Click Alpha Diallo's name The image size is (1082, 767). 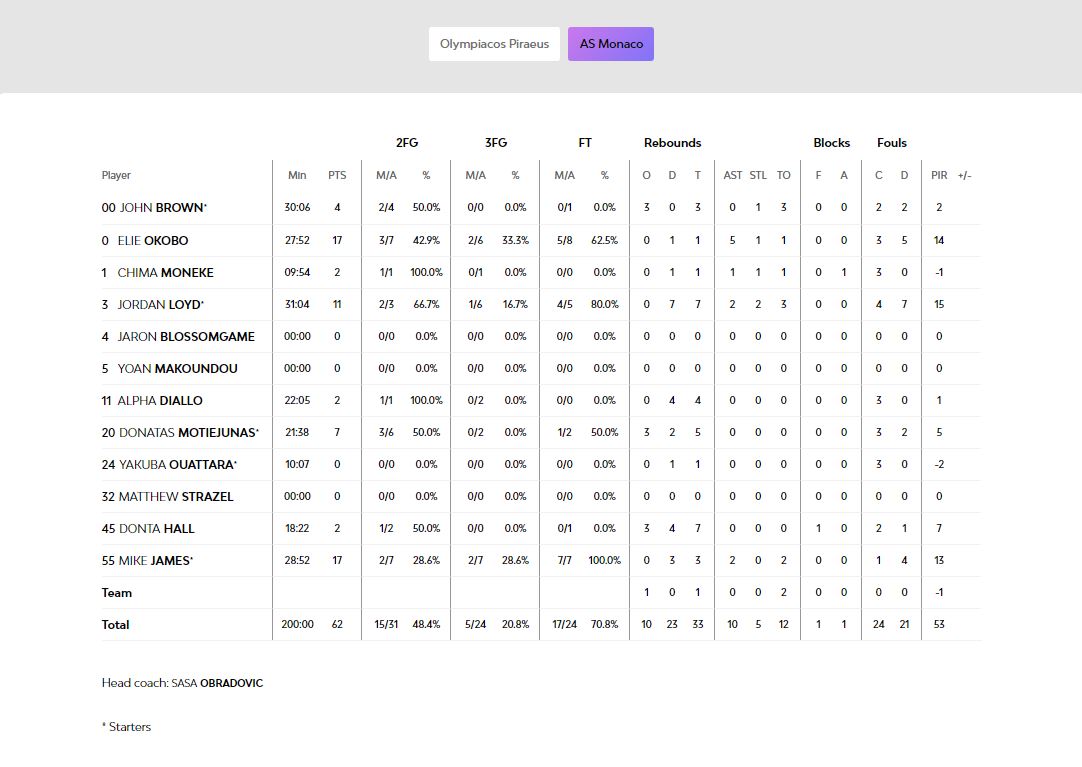(160, 400)
